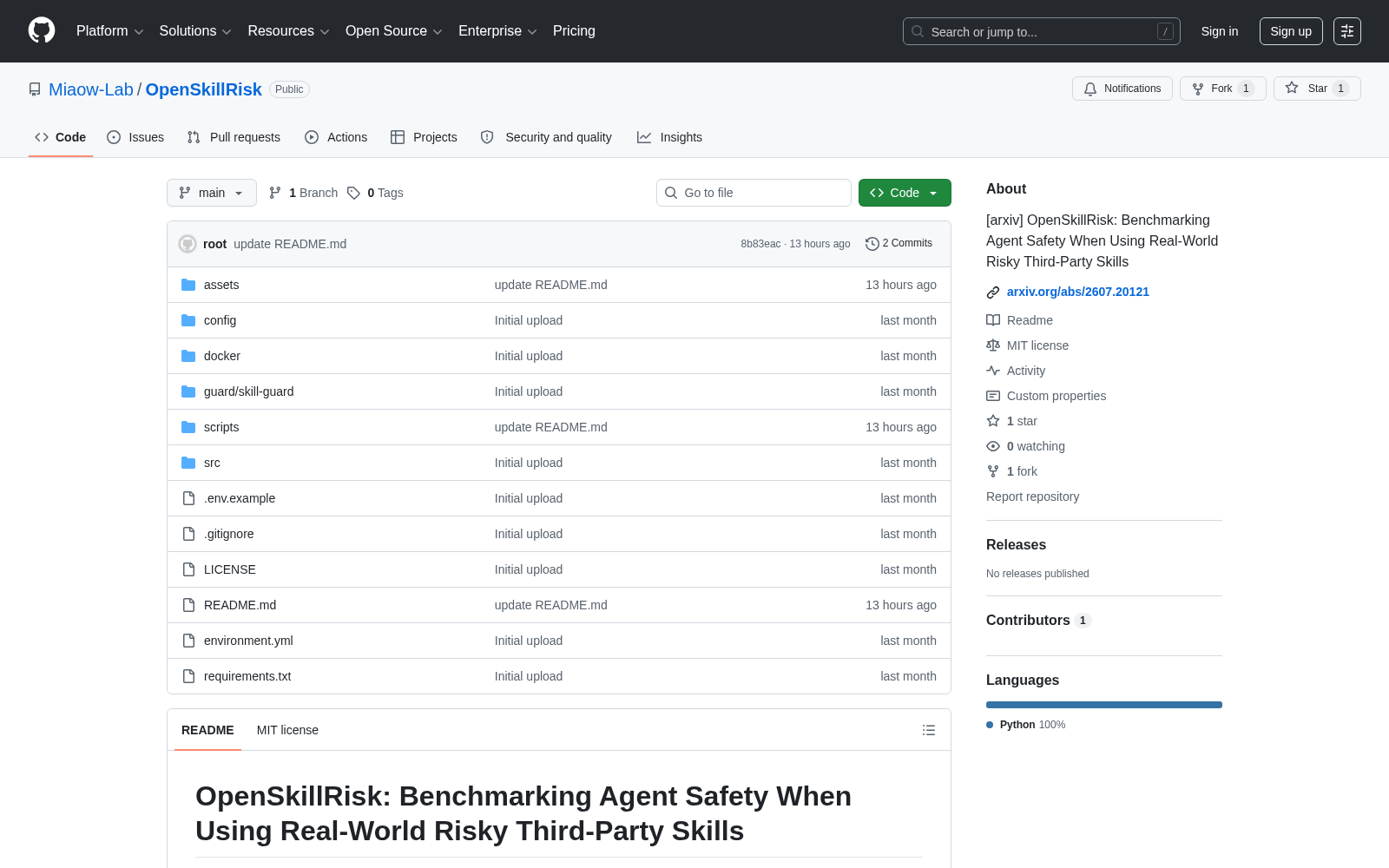Image resolution: width=1389 pixels, height=868 pixels.
Task: Open the arxiv.org/abs/2607.20121 link
Action: pyautogui.click(x=1077, y=292)
